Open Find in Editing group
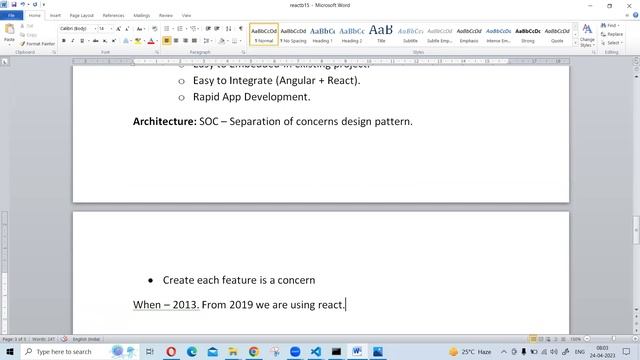Viewport: 640px width, 360px height. [610, 26]
